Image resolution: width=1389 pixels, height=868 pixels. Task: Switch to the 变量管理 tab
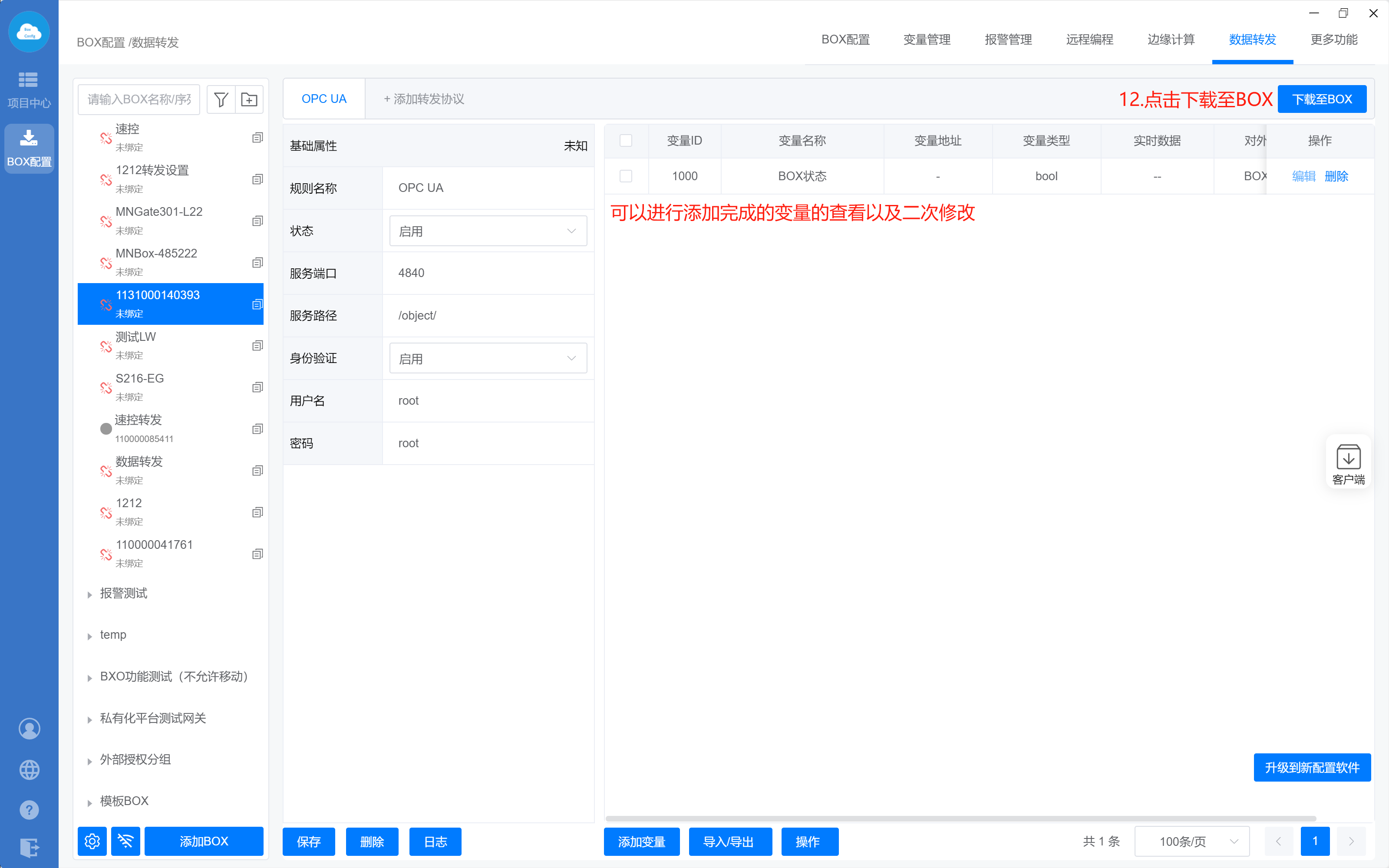click(x=927, y=40)
